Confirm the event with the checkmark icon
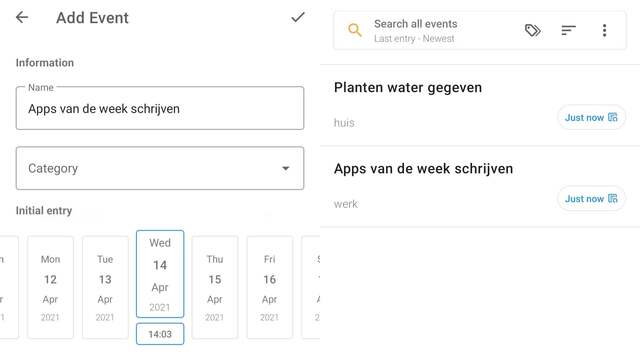Screen dimensions: 640x360 click(x=298, y=17)
